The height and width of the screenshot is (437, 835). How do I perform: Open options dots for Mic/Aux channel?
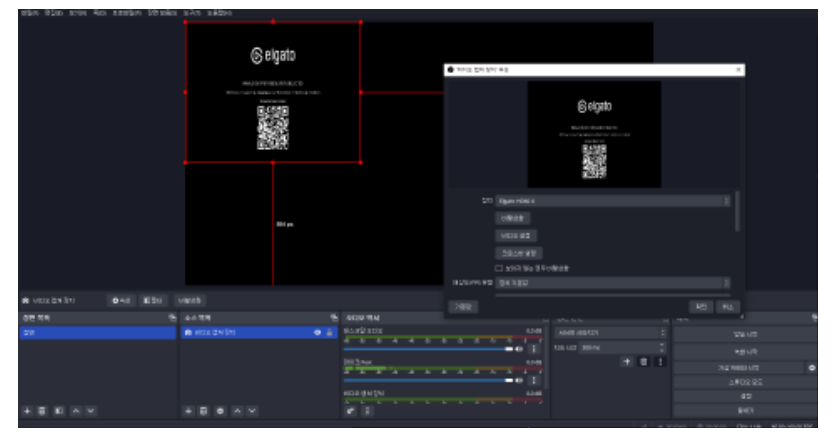pyautogui.click(x=534, y=381)
